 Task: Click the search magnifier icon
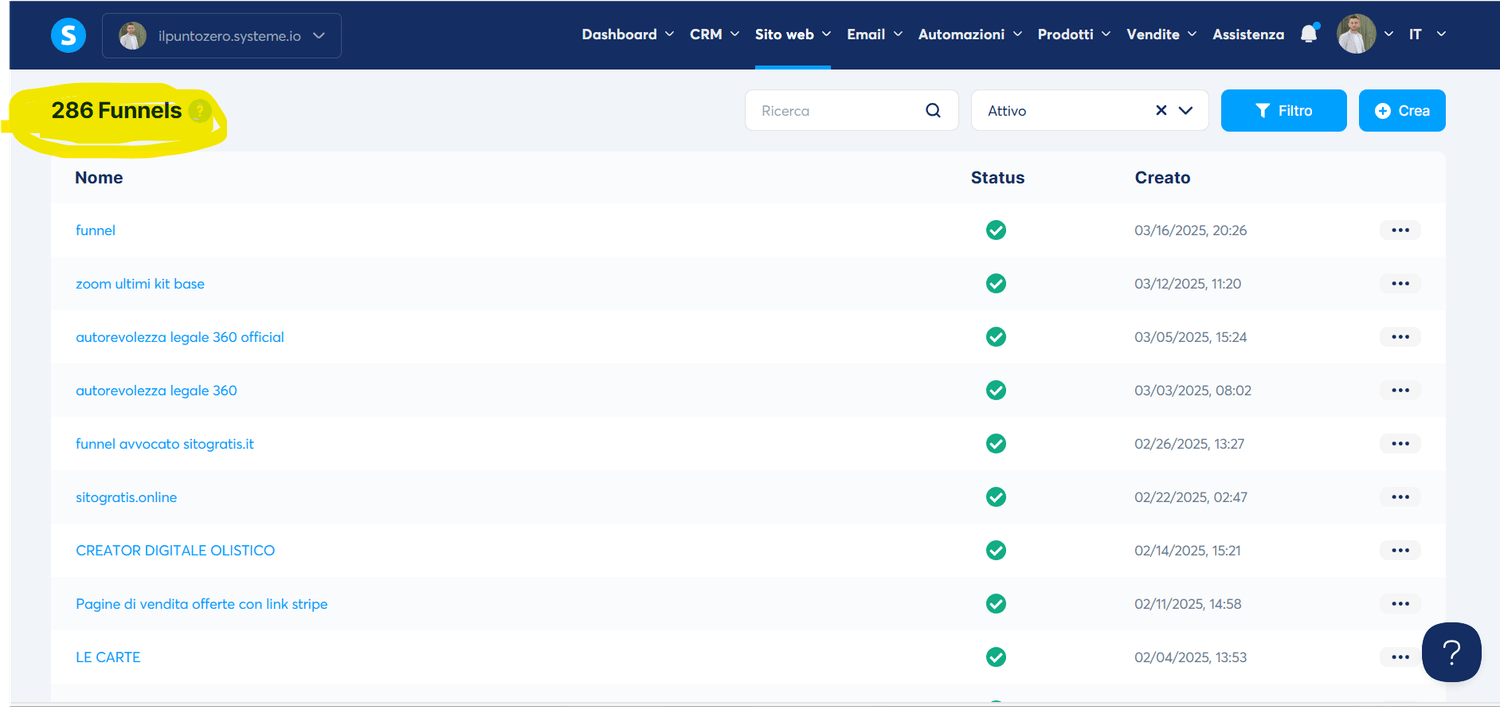click(933, 111)
